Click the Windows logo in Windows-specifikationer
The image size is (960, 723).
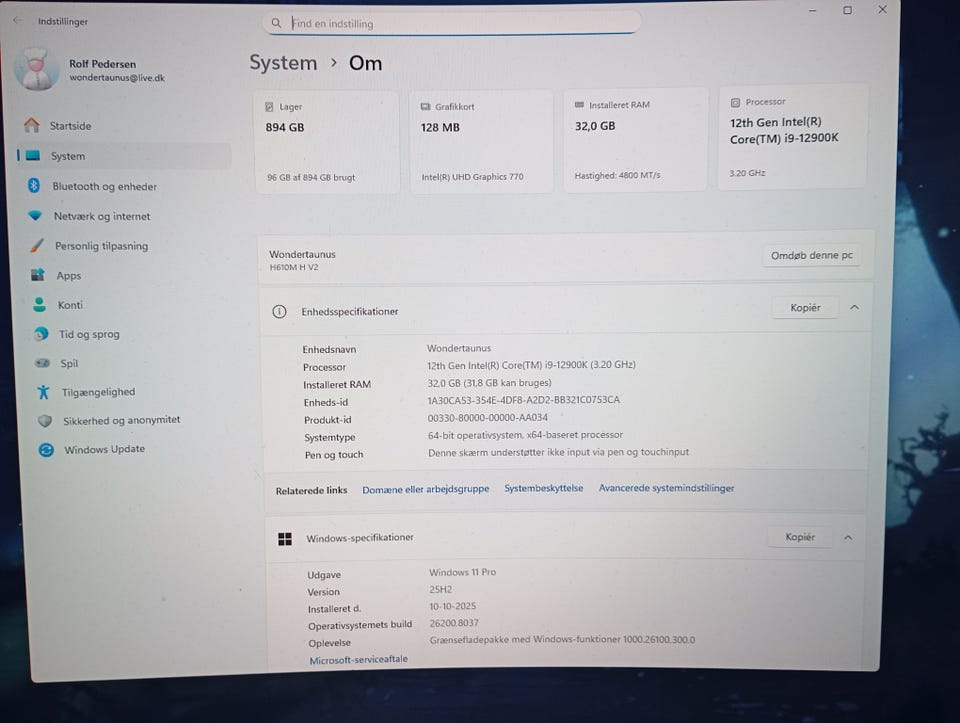[x=285, y=539]
